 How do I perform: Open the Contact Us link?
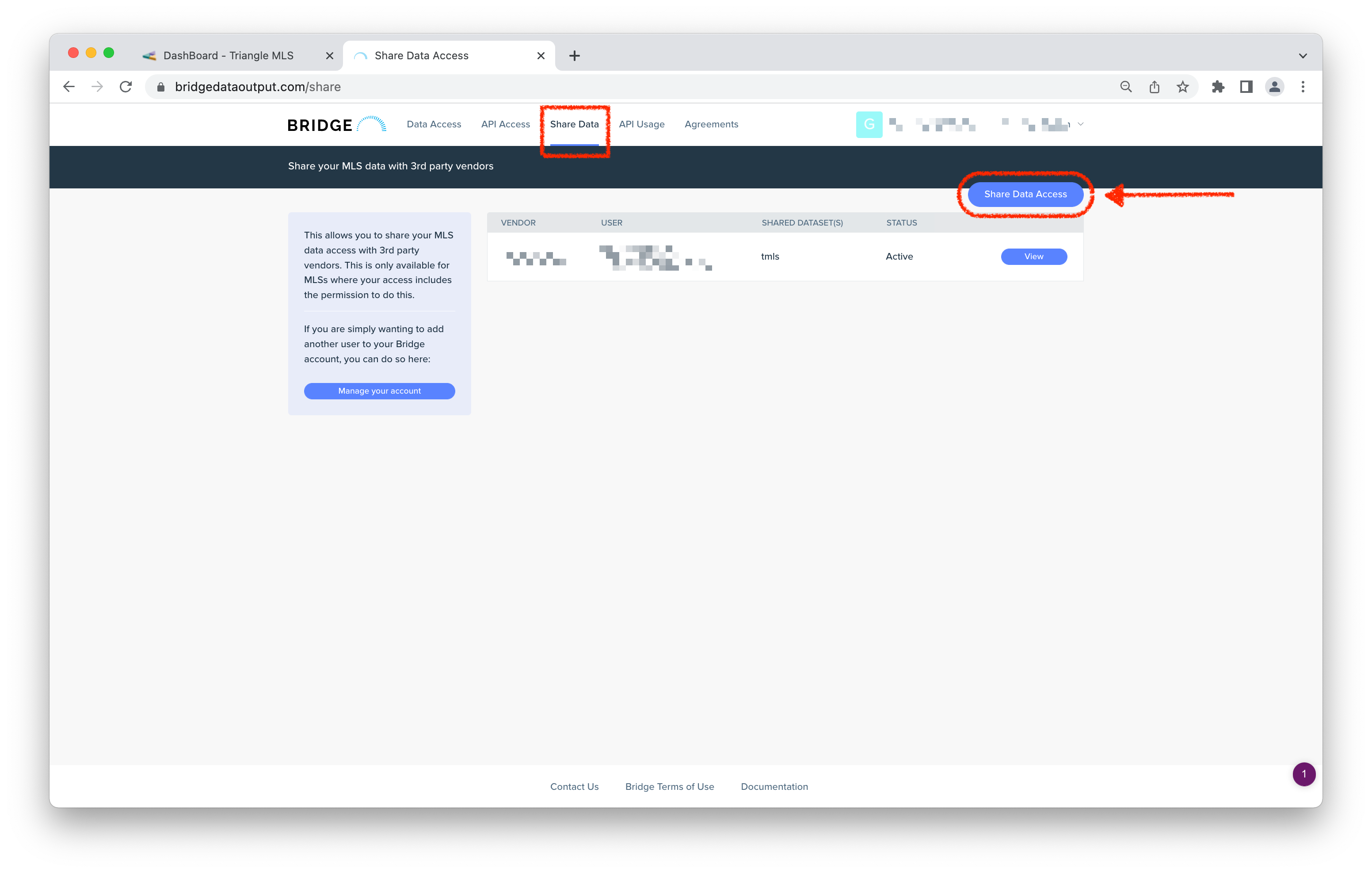coord(574,786)
